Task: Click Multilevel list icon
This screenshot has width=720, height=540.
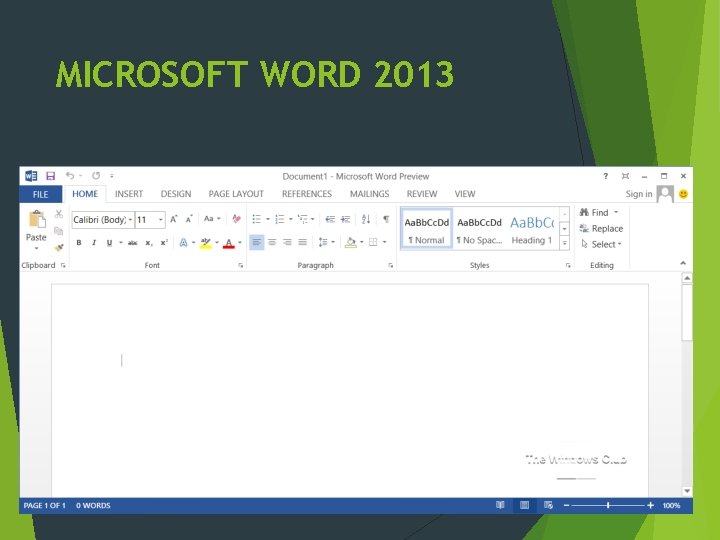Action: coord(303,219)
